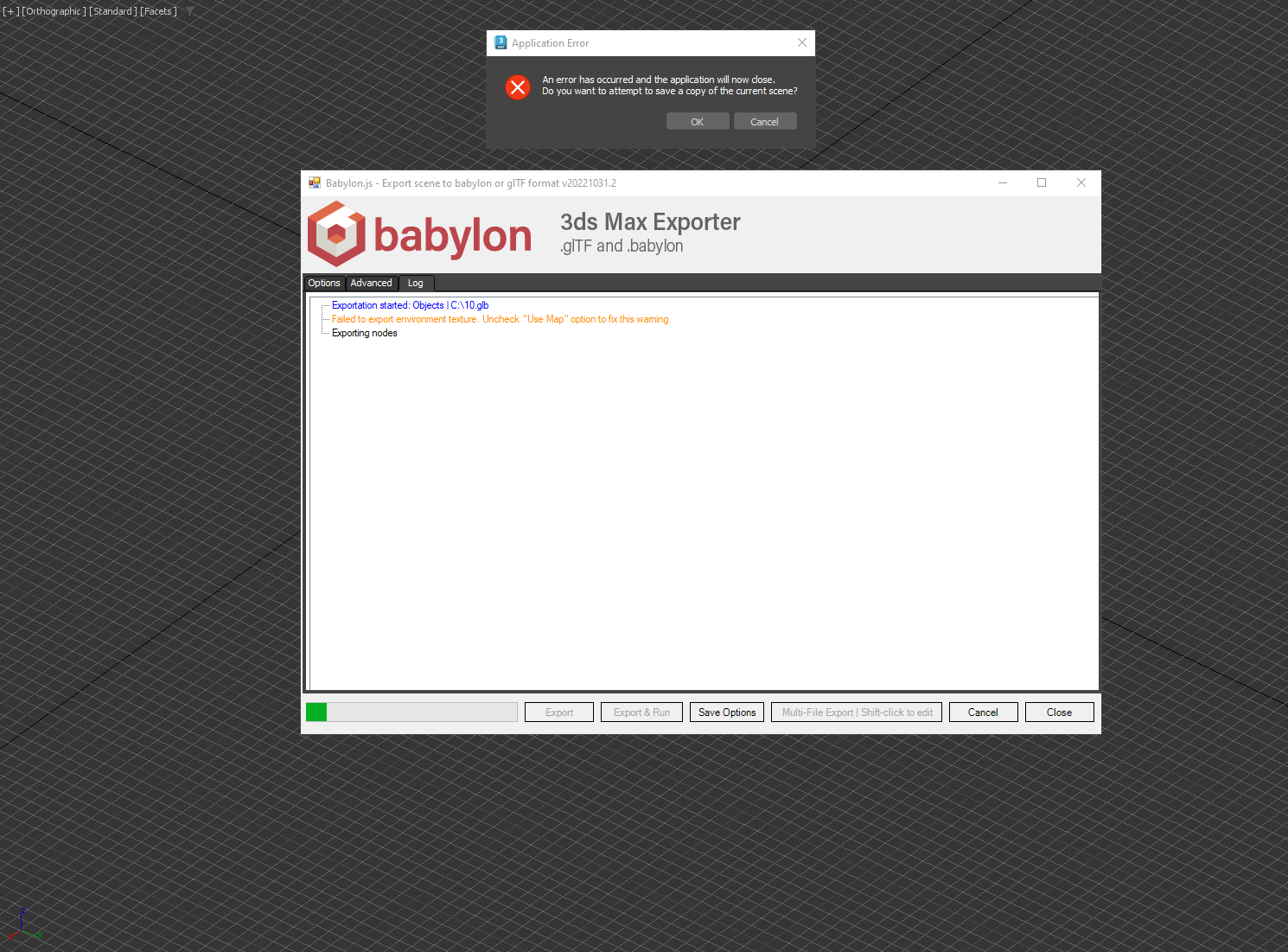Click the red error icon in the dialog
This screenshot has height=952, width=1288.
coord(518,87)
